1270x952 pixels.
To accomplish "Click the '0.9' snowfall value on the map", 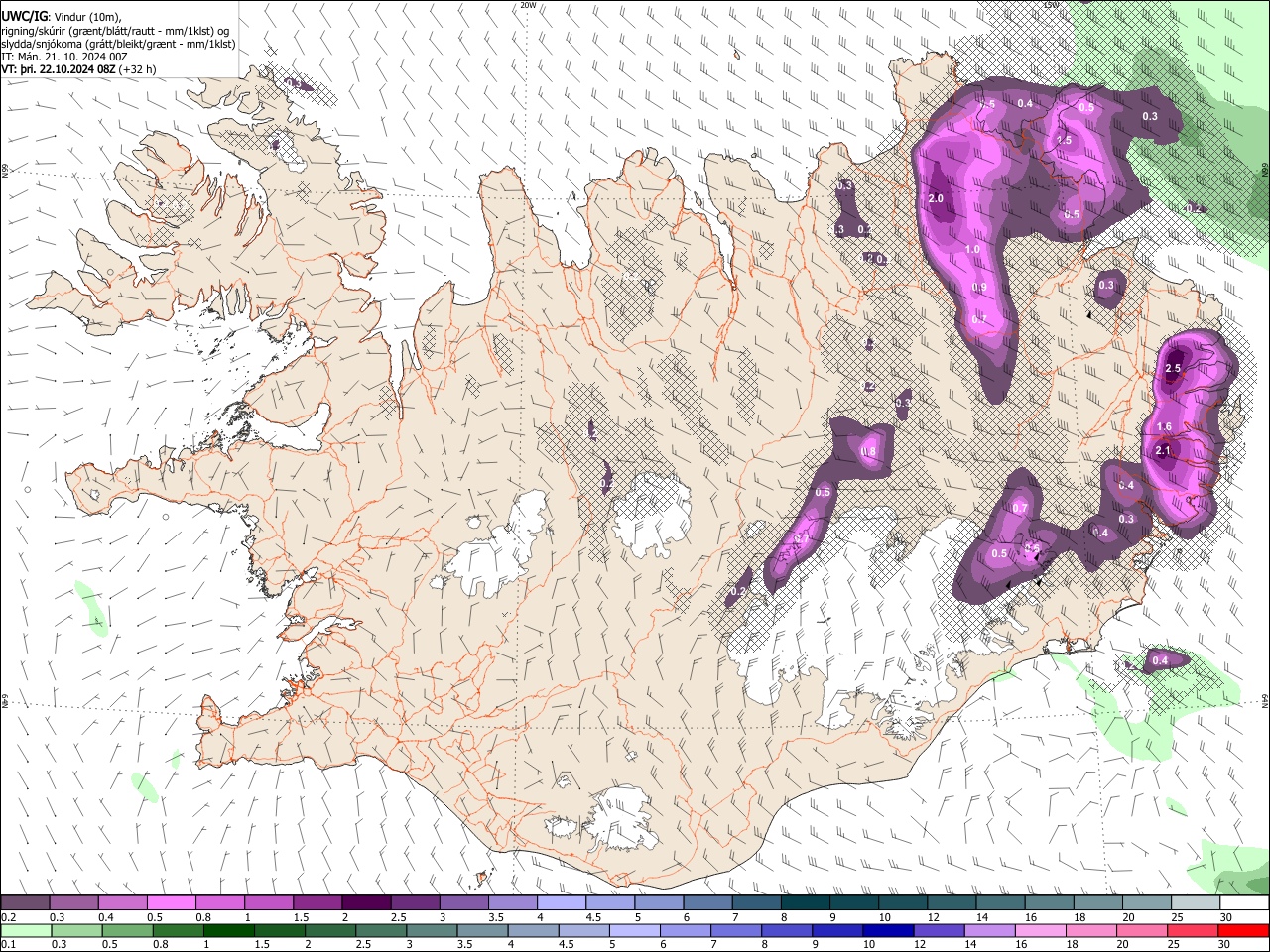I will [979, 288].
